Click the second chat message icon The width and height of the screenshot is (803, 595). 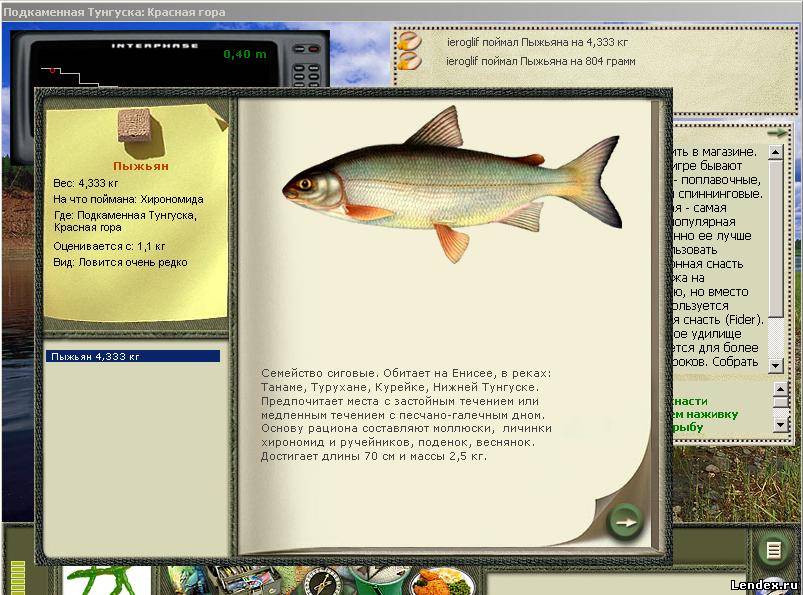[x=408, y=62]
